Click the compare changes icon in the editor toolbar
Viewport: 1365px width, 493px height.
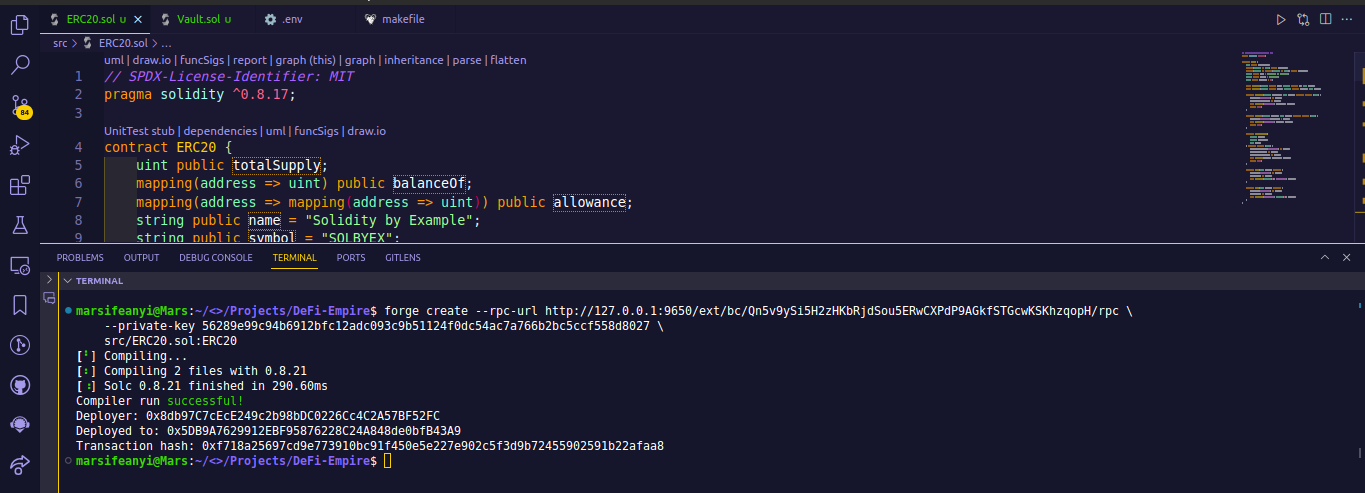[x=1303, y=19]
